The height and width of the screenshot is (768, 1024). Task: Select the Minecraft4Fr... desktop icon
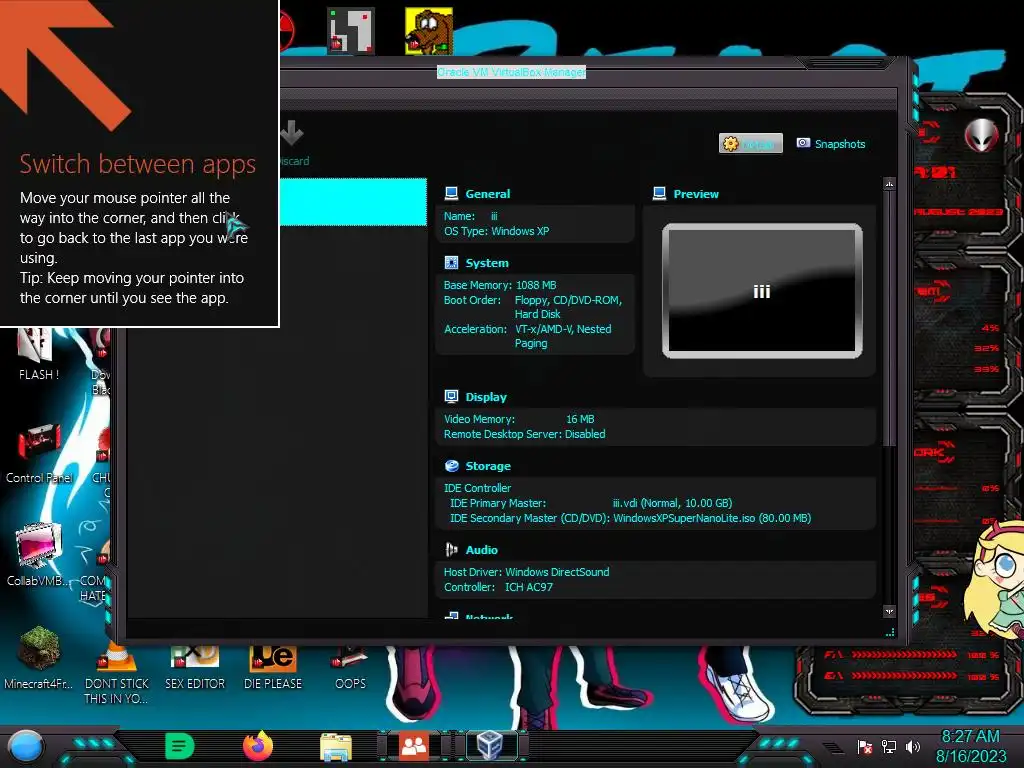click(39, 658)
